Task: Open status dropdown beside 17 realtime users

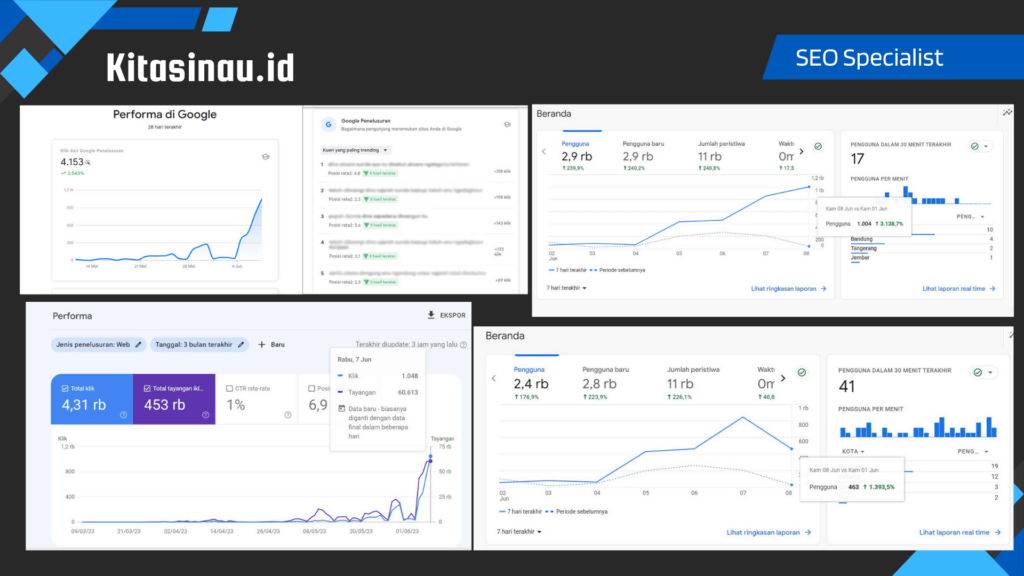Action: 981,146
